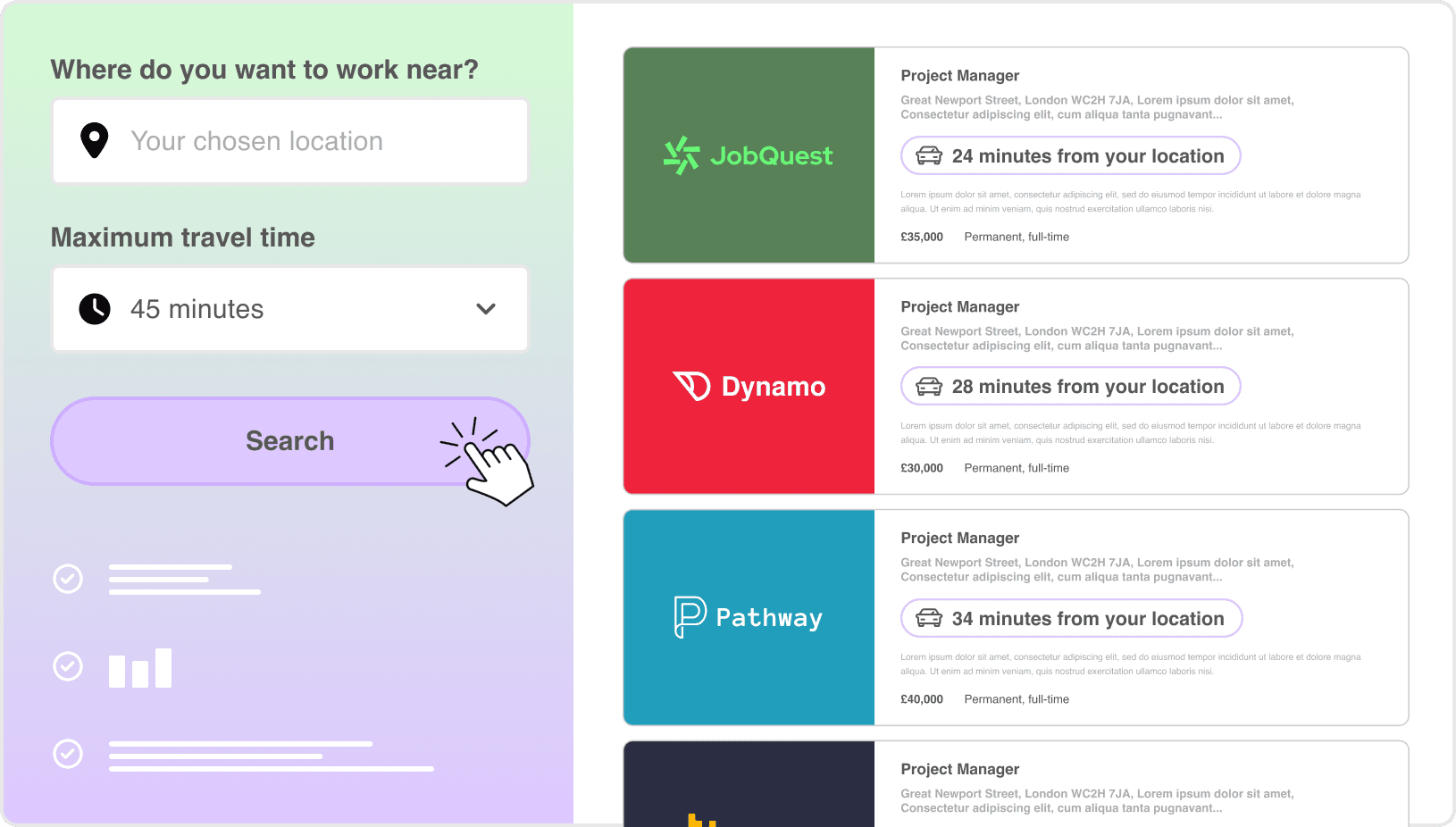Toggle the checkmark beside the bar chart

point(68,666)
